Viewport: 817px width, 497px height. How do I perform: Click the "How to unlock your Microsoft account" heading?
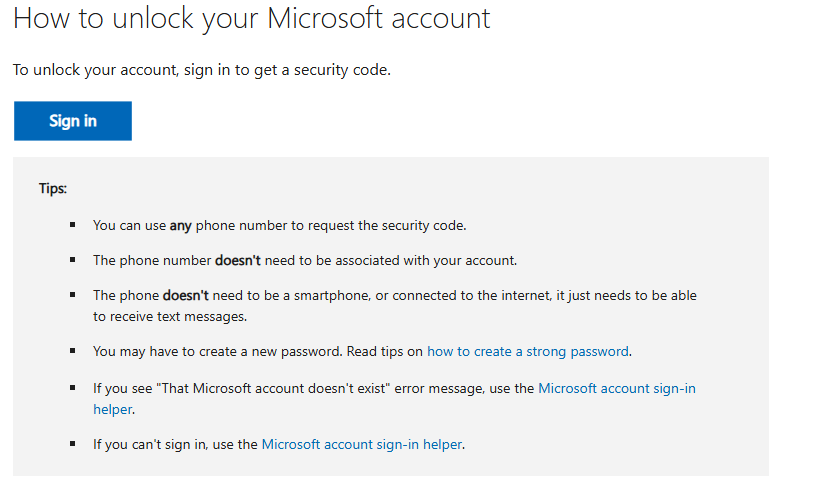[x=251, y=19]
